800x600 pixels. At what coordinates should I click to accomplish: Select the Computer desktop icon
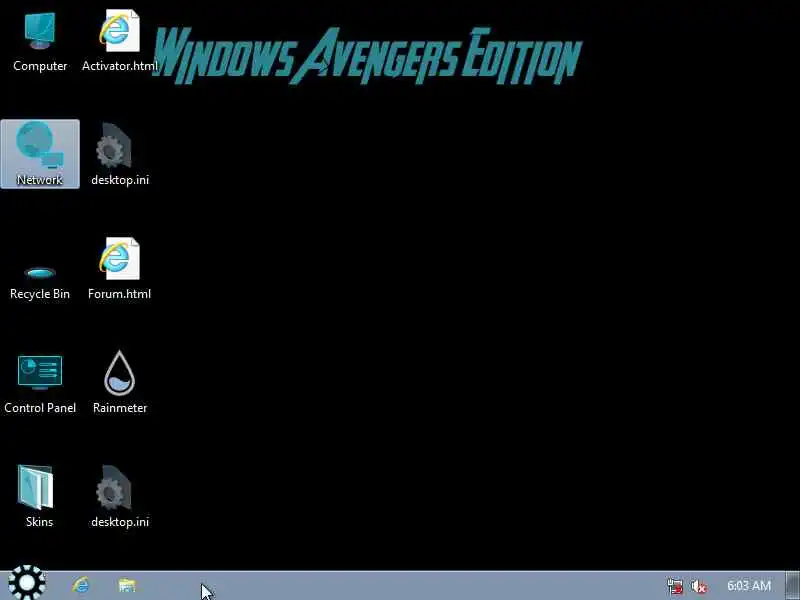pyautogui.click(x=40, y=42)
